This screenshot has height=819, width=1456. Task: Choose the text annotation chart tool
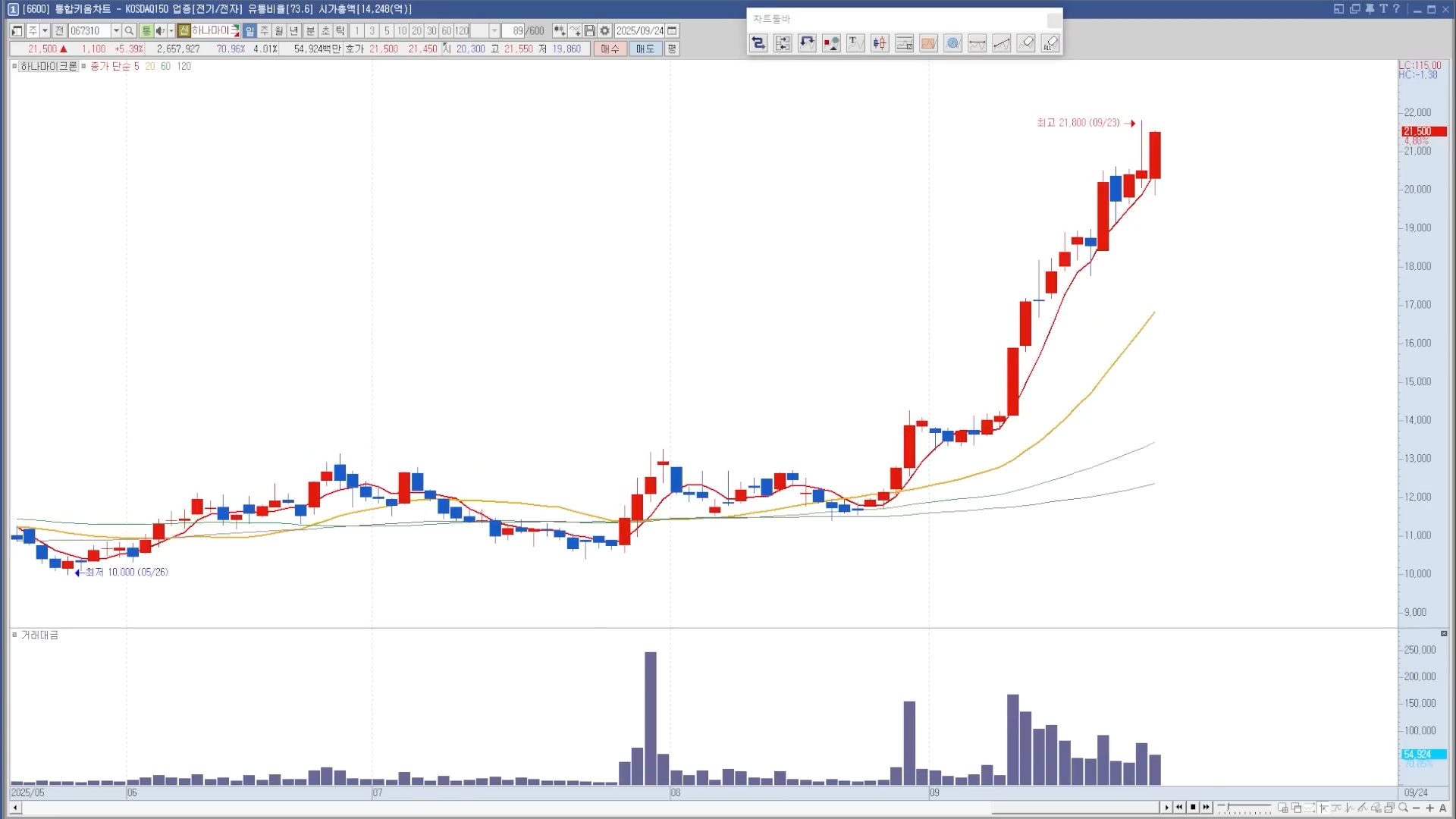pyautogui.click(x=855, y=43)
